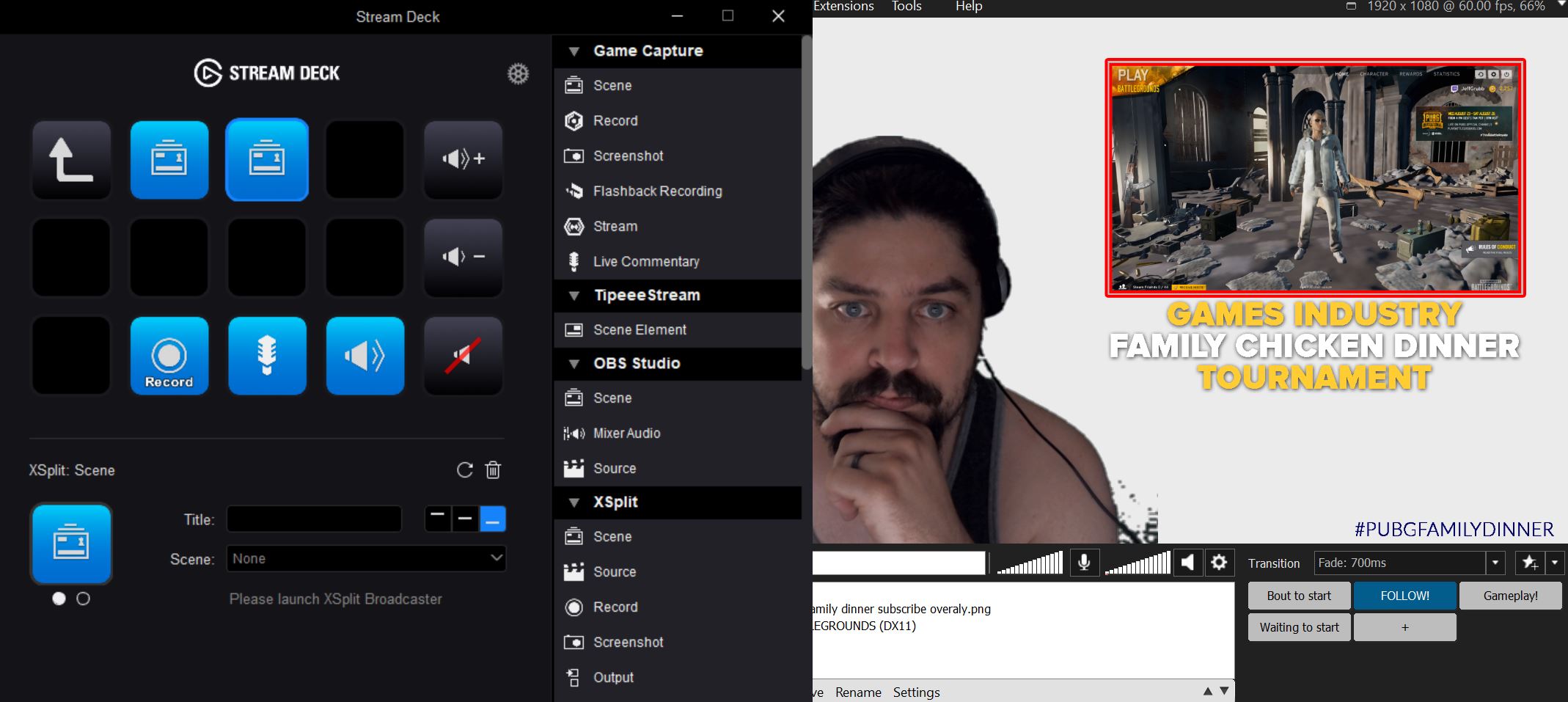Viewport: 1568px width, 702px height.
Task: Click the volume up key on Stream Deck grid
Action: pyautogui.click(x=463, y=159)
